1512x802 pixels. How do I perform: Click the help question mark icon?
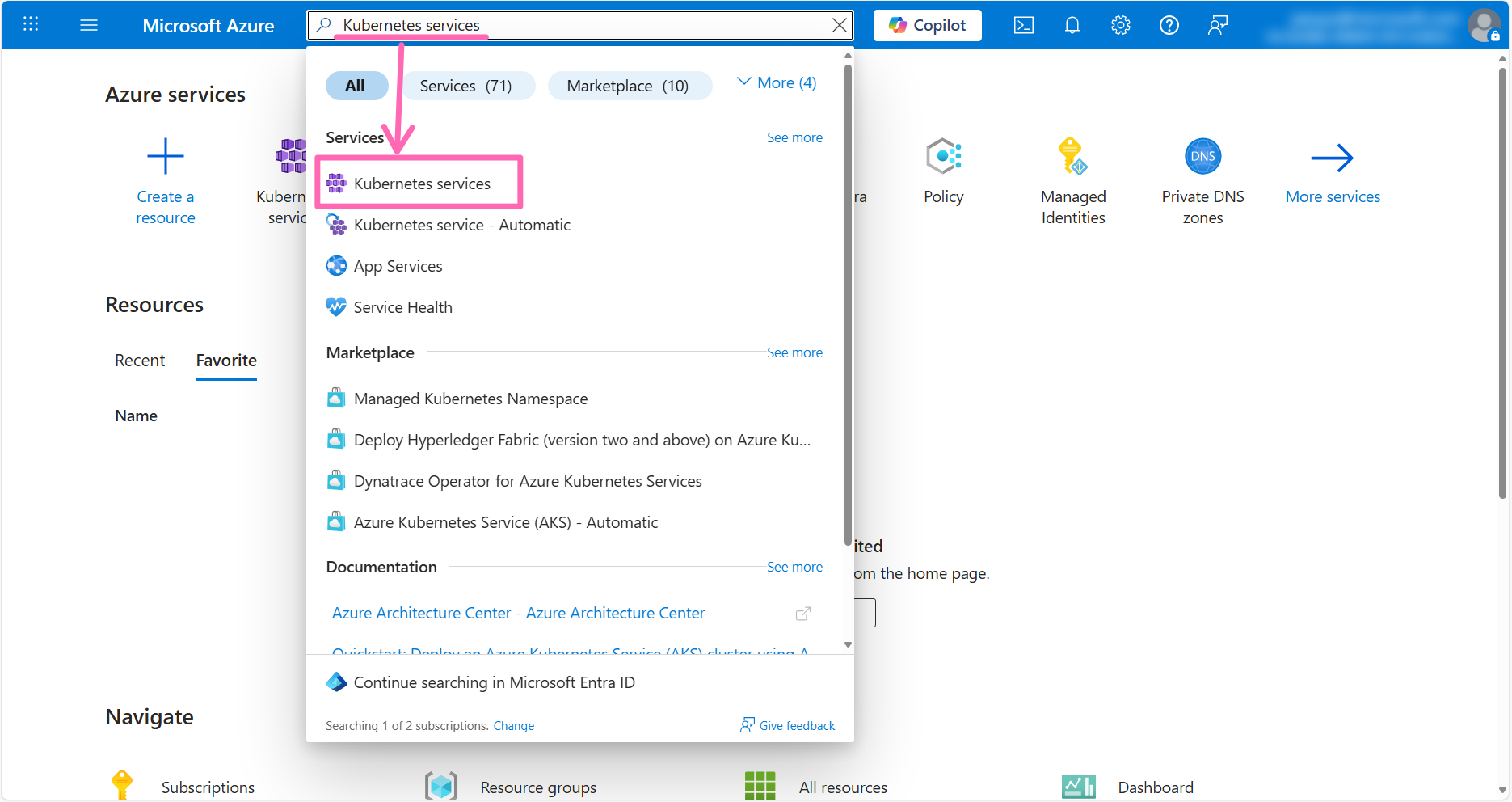coord(1169,26)
